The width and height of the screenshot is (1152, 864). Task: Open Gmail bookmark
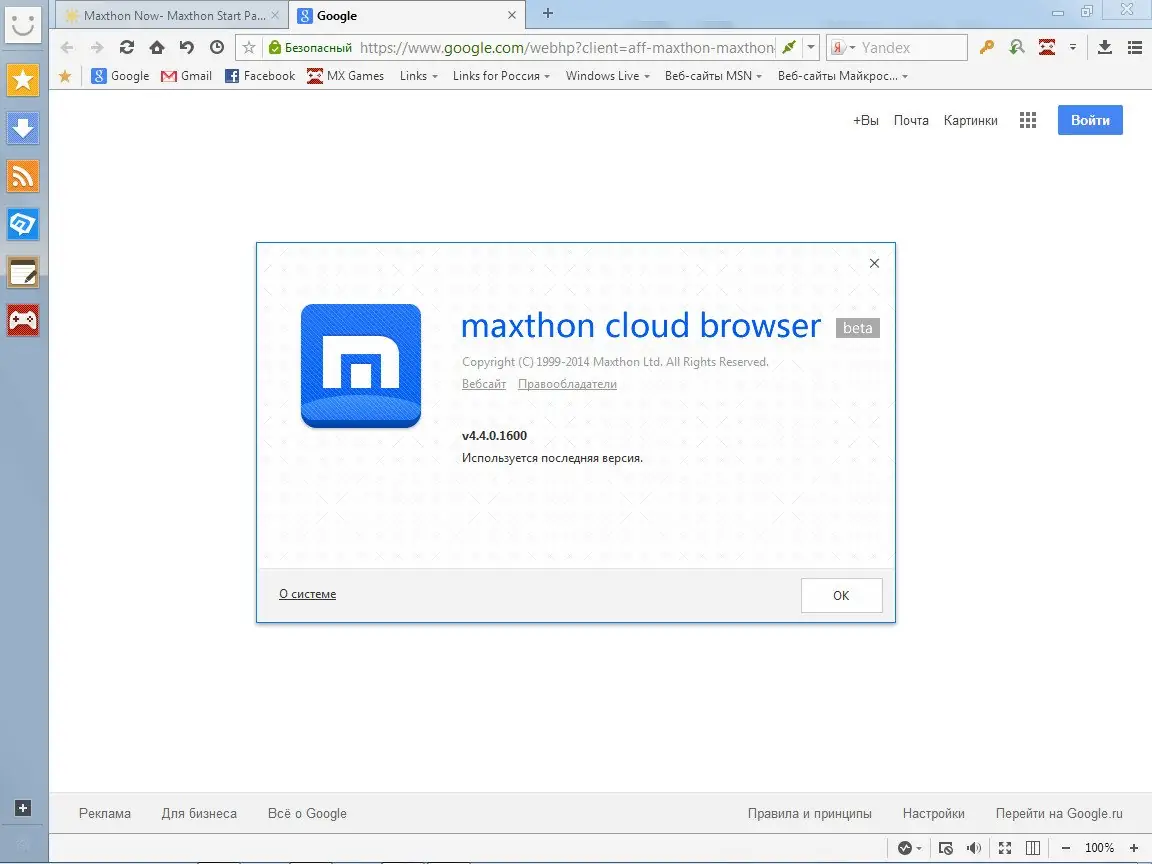coord(186,76)
